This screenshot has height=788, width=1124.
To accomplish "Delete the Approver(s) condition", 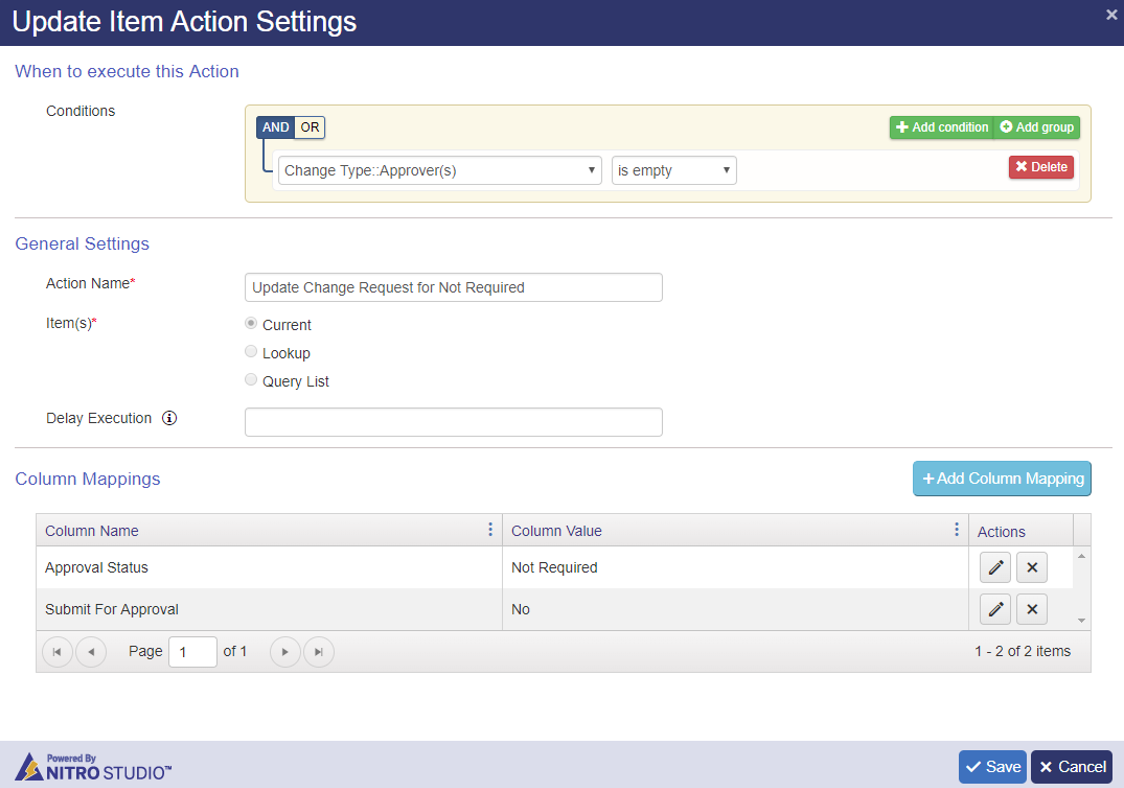I will pos(1041,167).
